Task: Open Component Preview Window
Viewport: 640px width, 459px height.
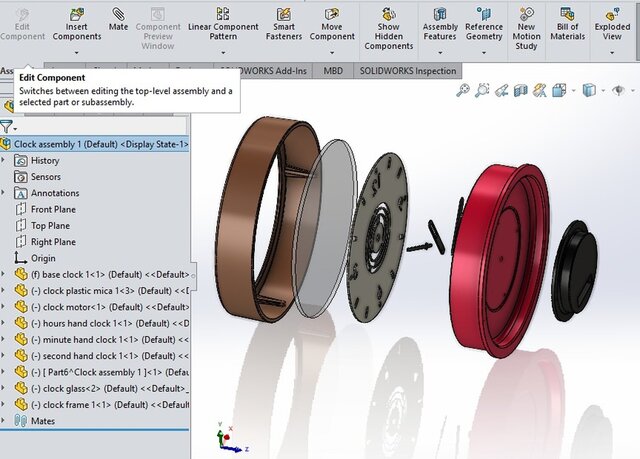Action: [158, 29]
